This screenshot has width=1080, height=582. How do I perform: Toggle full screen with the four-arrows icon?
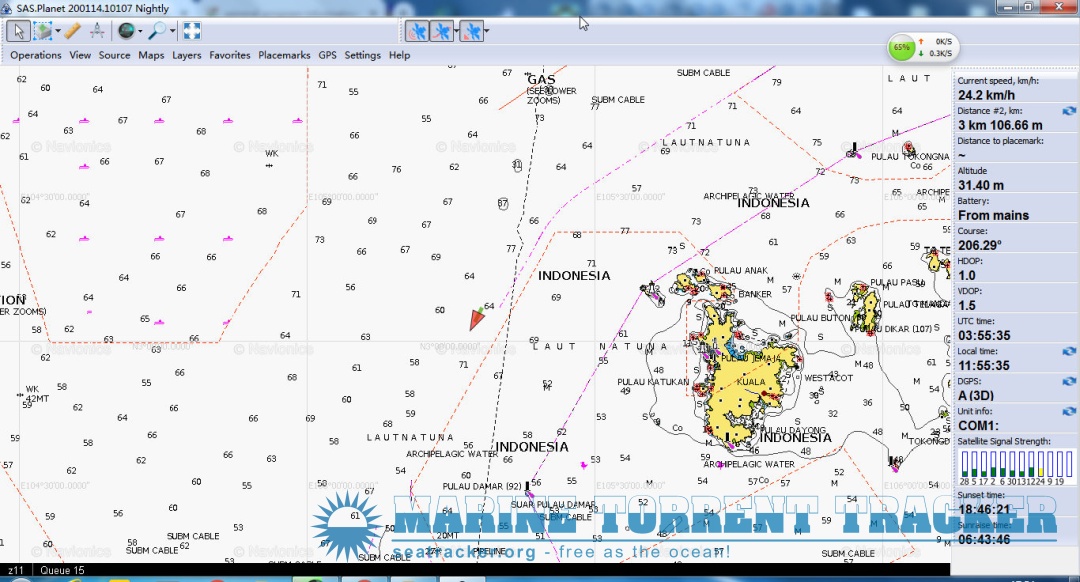coord(191,31)
